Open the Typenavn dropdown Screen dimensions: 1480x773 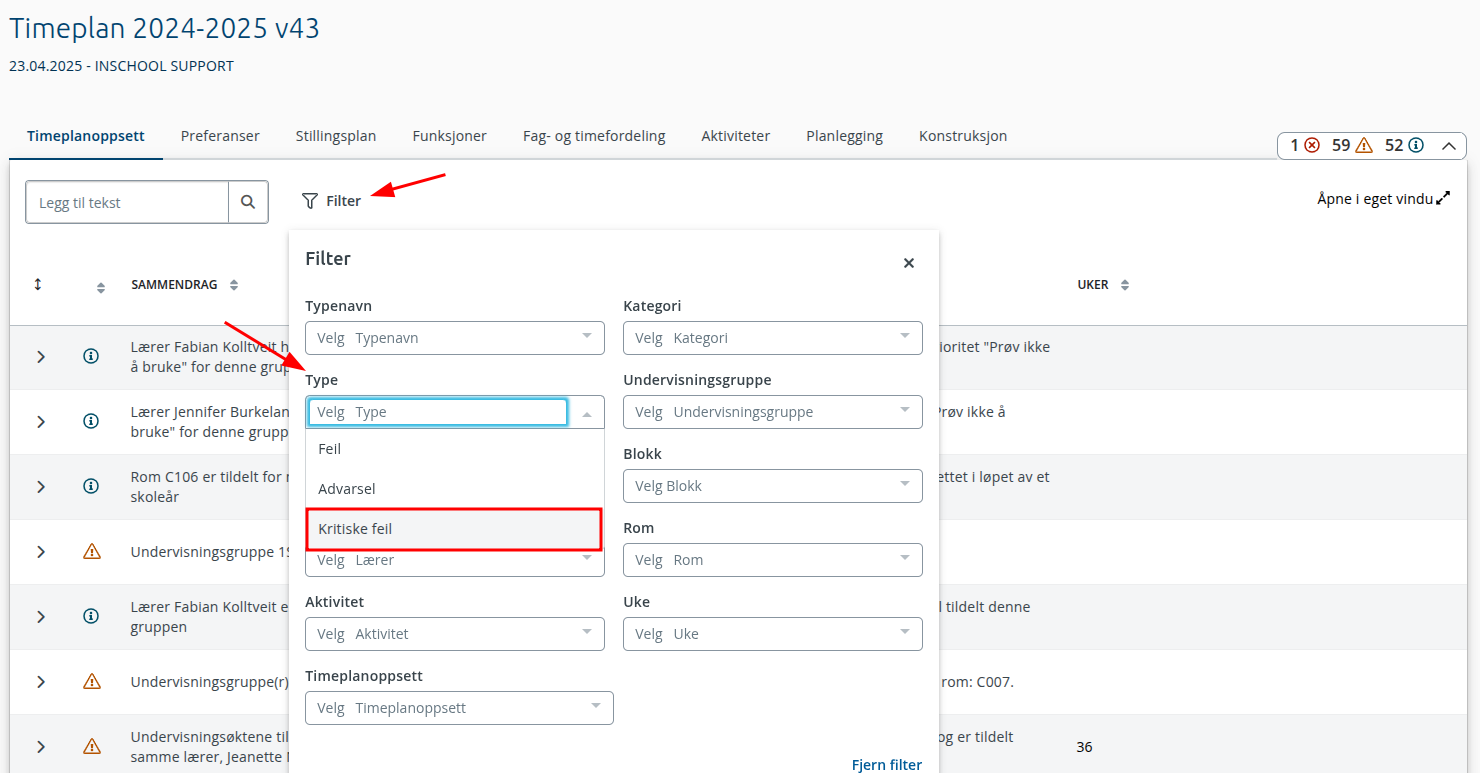455,338
